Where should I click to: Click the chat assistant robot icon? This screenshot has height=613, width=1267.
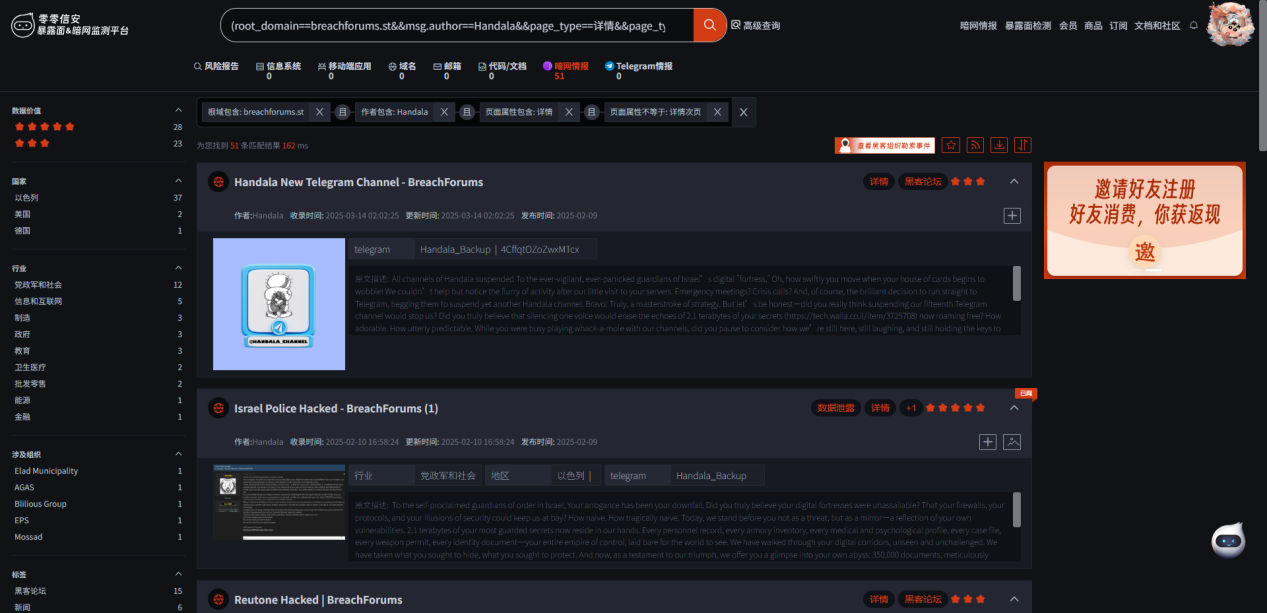click(x=1228, y=541)
